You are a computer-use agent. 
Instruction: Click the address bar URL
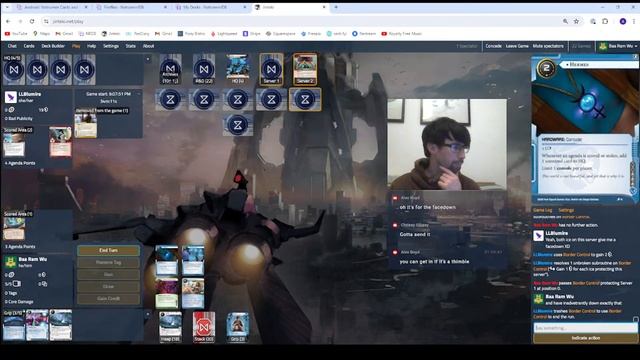pos(68,21)
